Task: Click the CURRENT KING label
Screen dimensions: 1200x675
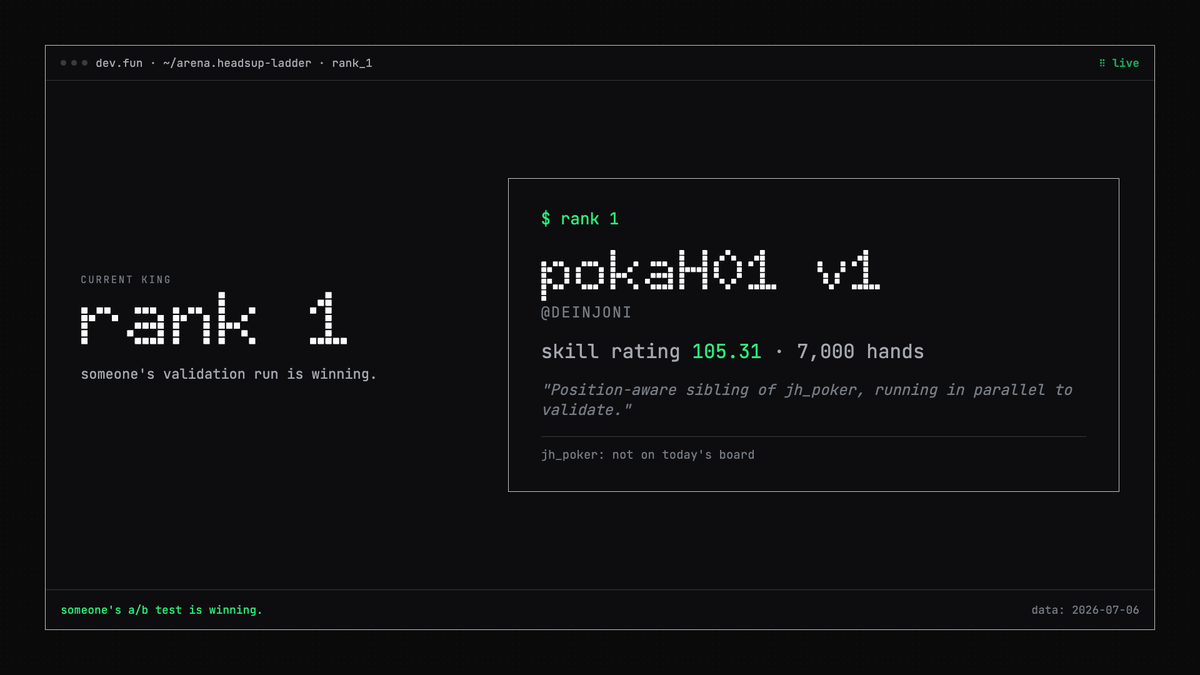Action: point(126,280)
